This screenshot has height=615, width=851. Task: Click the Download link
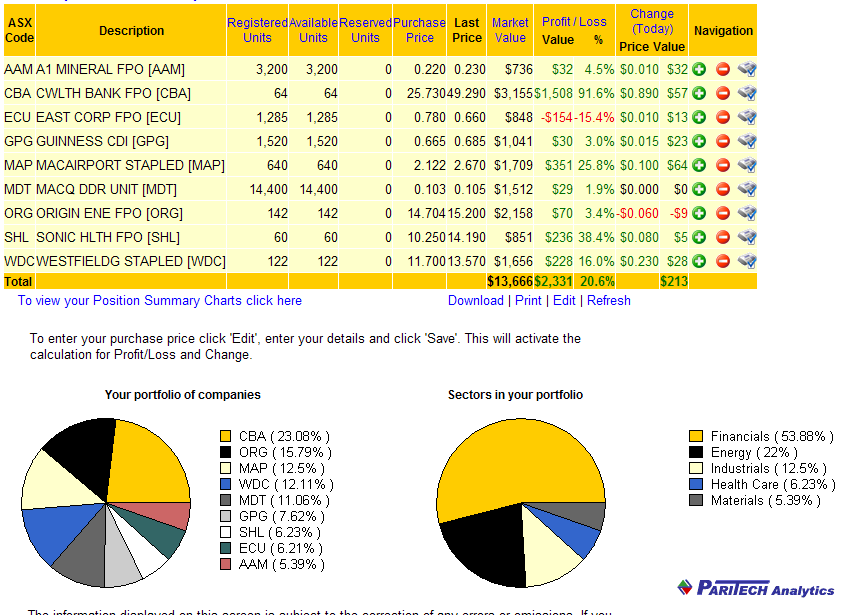[475, 301]
